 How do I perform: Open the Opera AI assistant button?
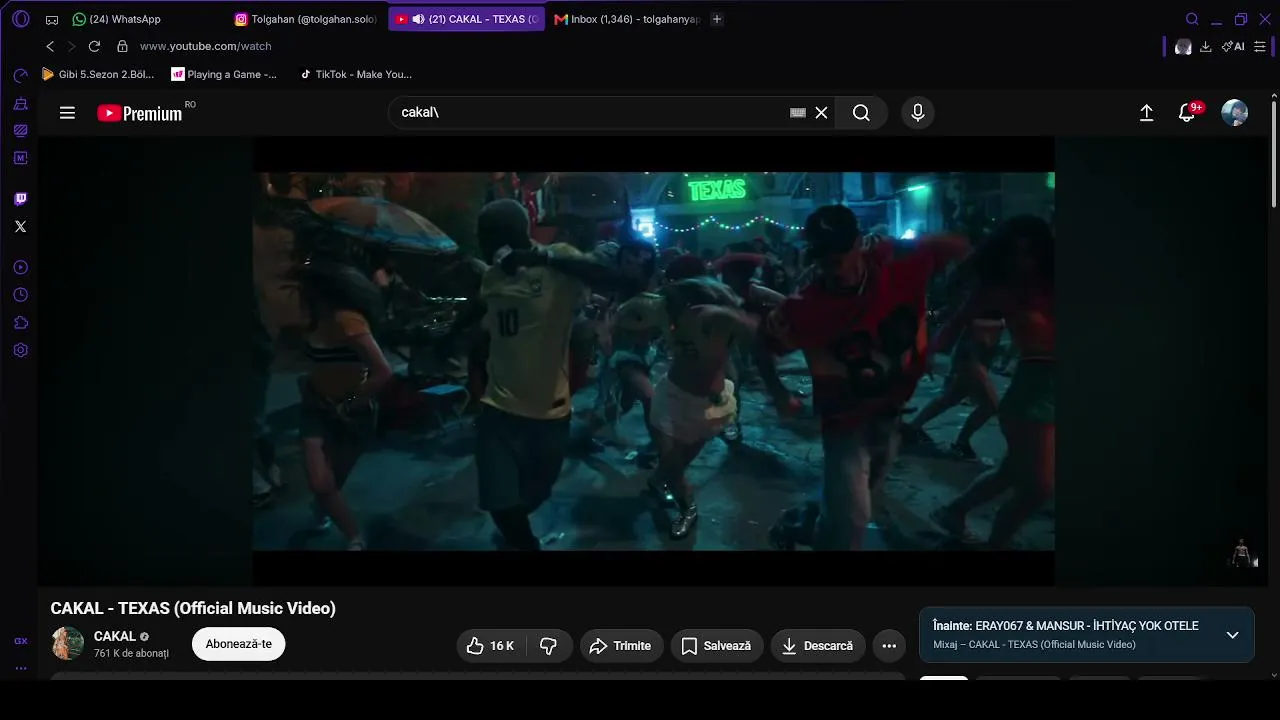tap(1233, 47)
